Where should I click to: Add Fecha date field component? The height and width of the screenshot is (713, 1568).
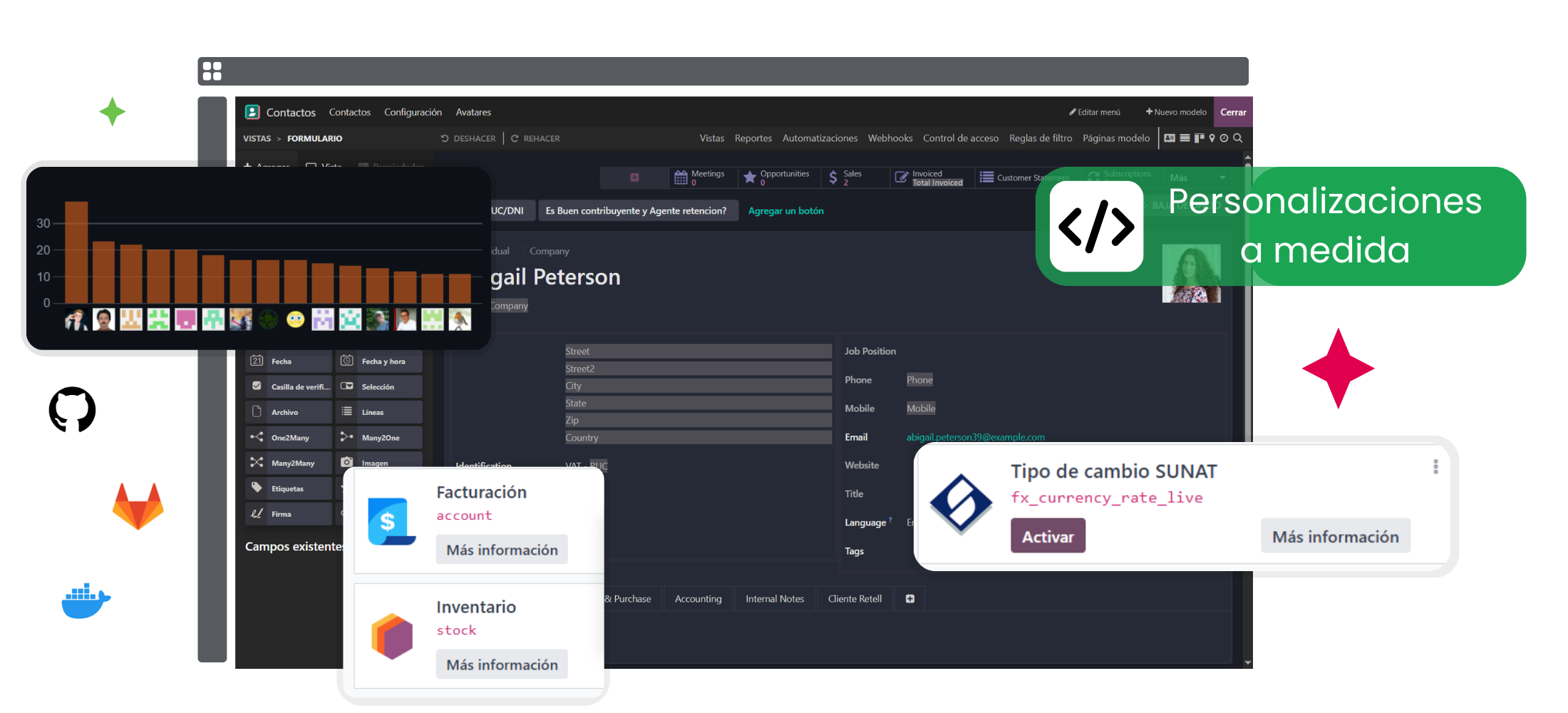(289, 361)
